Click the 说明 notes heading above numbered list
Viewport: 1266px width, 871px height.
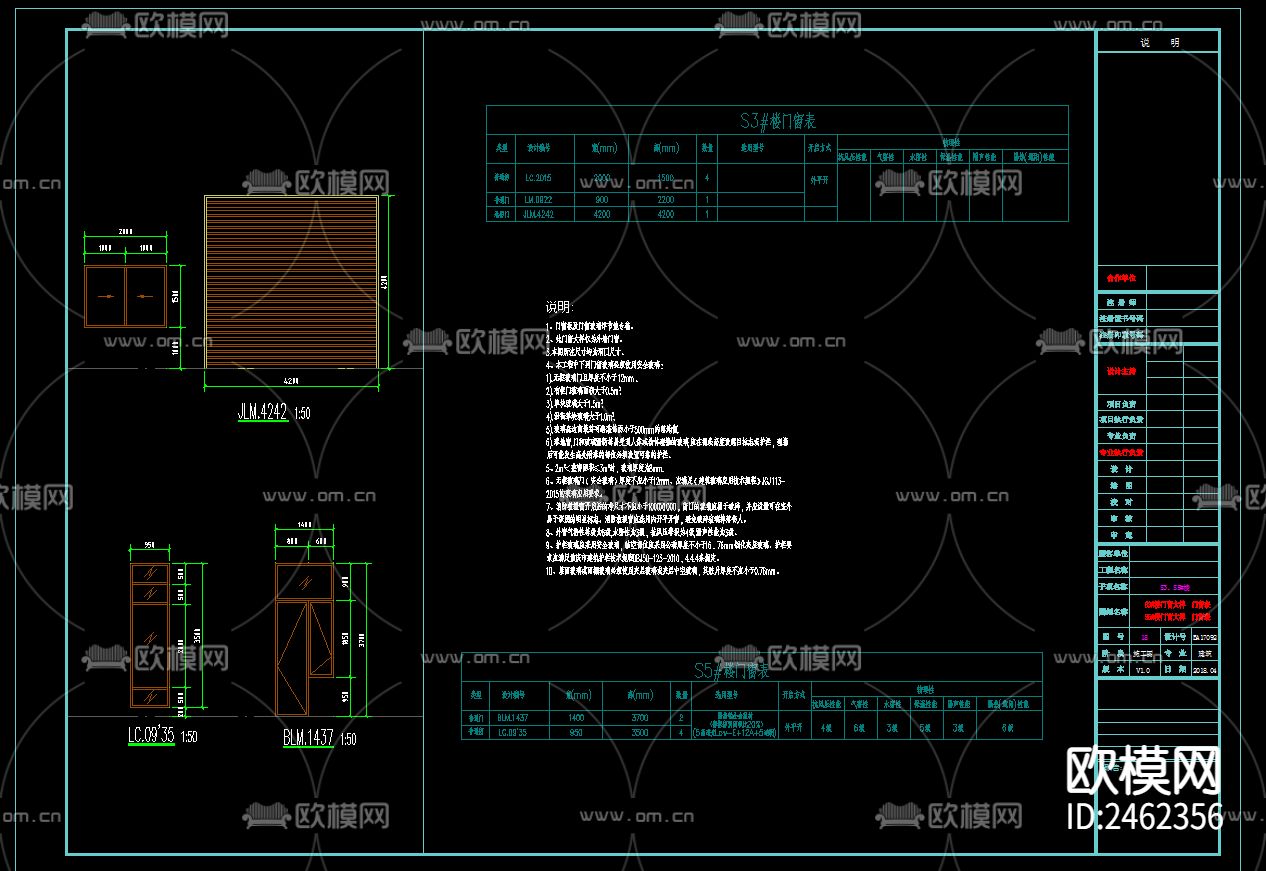[x=559, y=307]
